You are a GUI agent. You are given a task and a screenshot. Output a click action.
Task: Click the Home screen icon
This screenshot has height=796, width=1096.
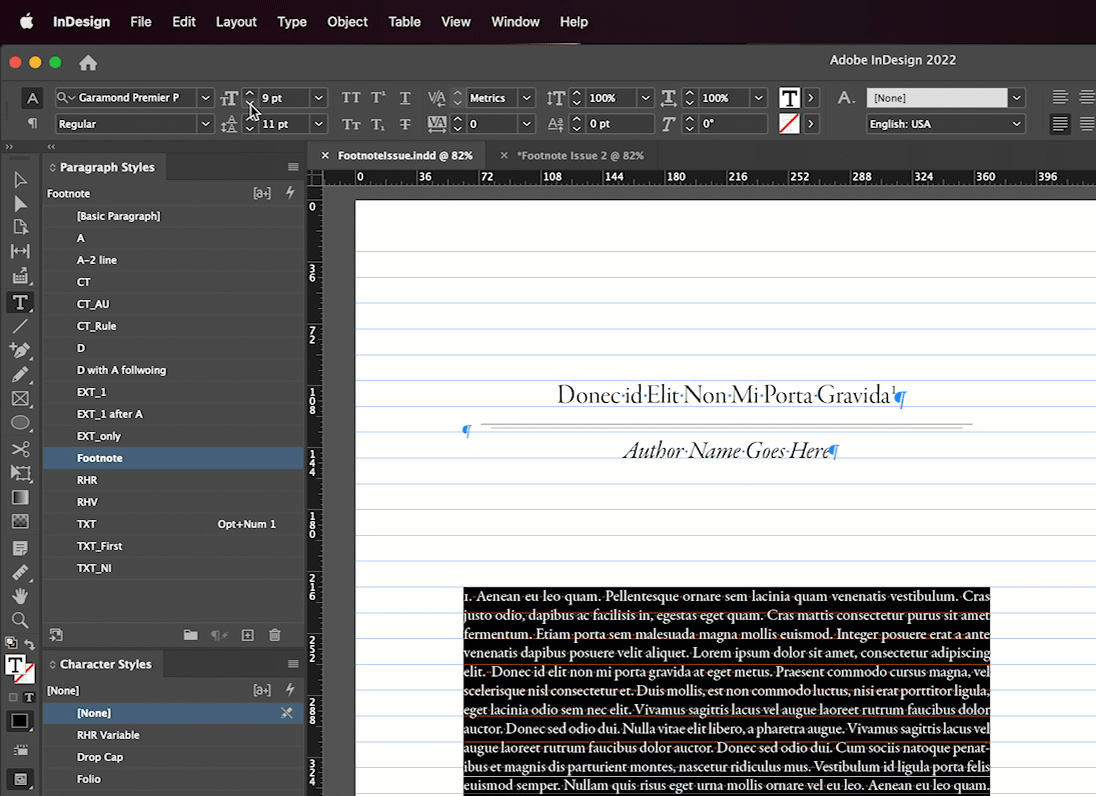tap(88, 63)
